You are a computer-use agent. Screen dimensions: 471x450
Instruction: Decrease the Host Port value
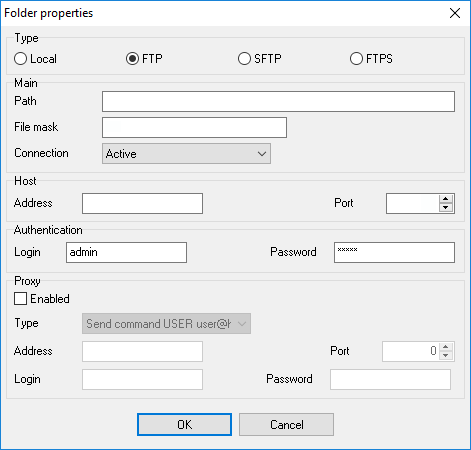pos(446,207)
